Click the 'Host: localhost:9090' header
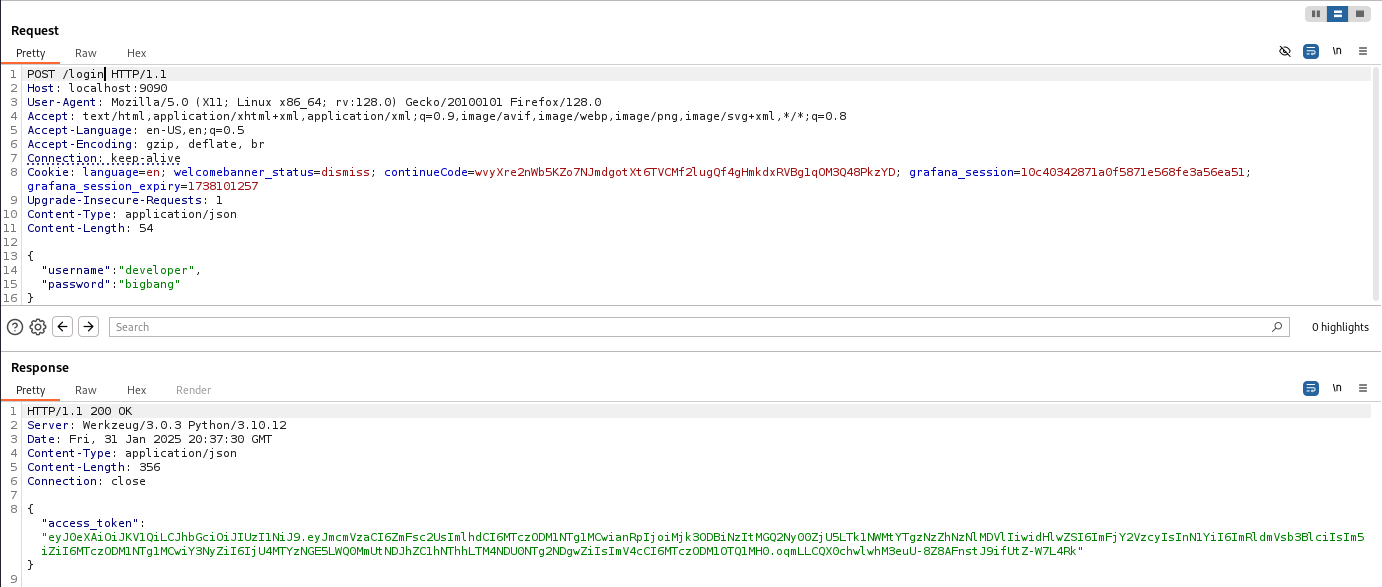Screen dimensions: 1382x587 [x=97, y=88]
